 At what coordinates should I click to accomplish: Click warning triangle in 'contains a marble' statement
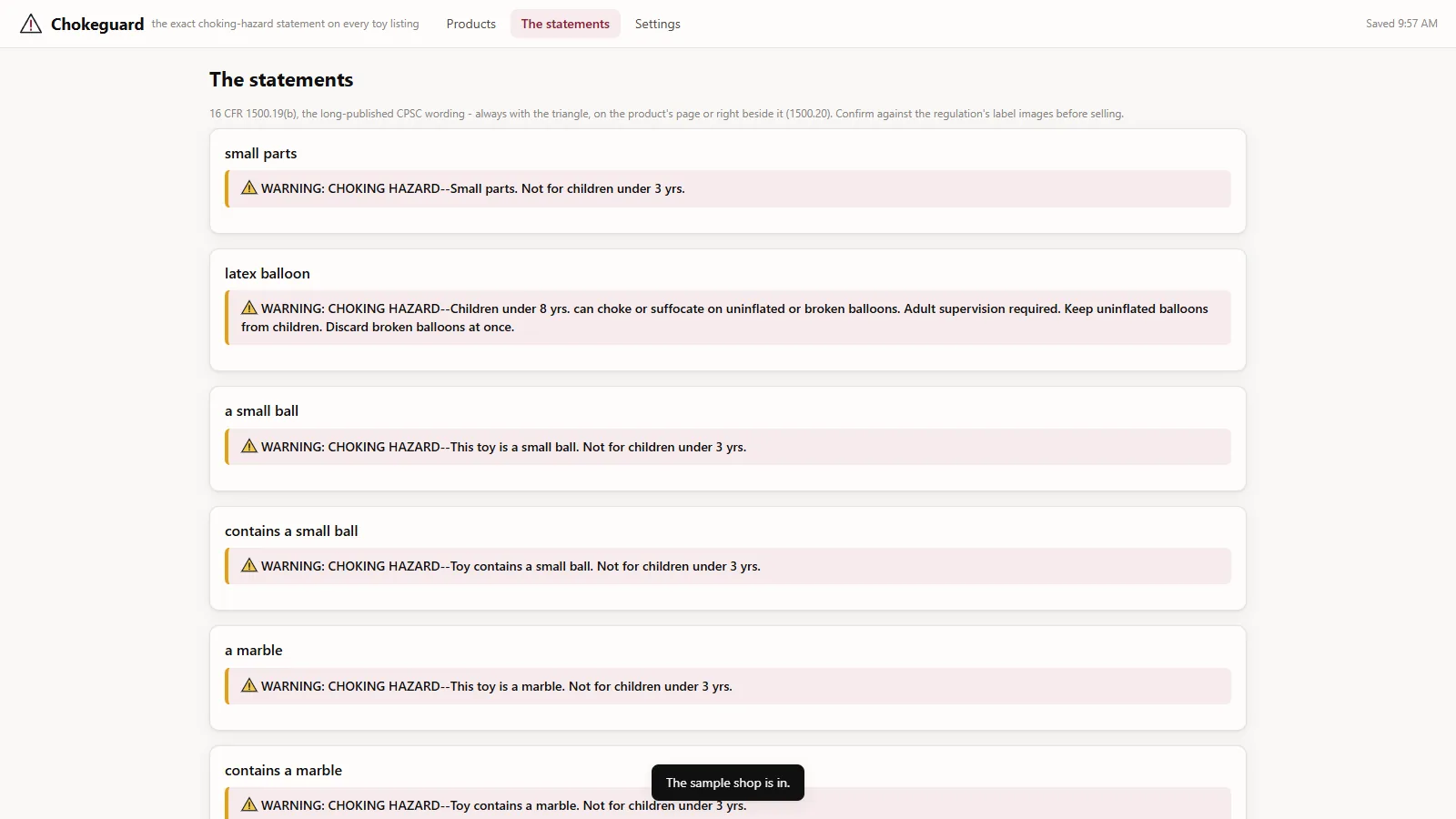(x=249, y=804)
